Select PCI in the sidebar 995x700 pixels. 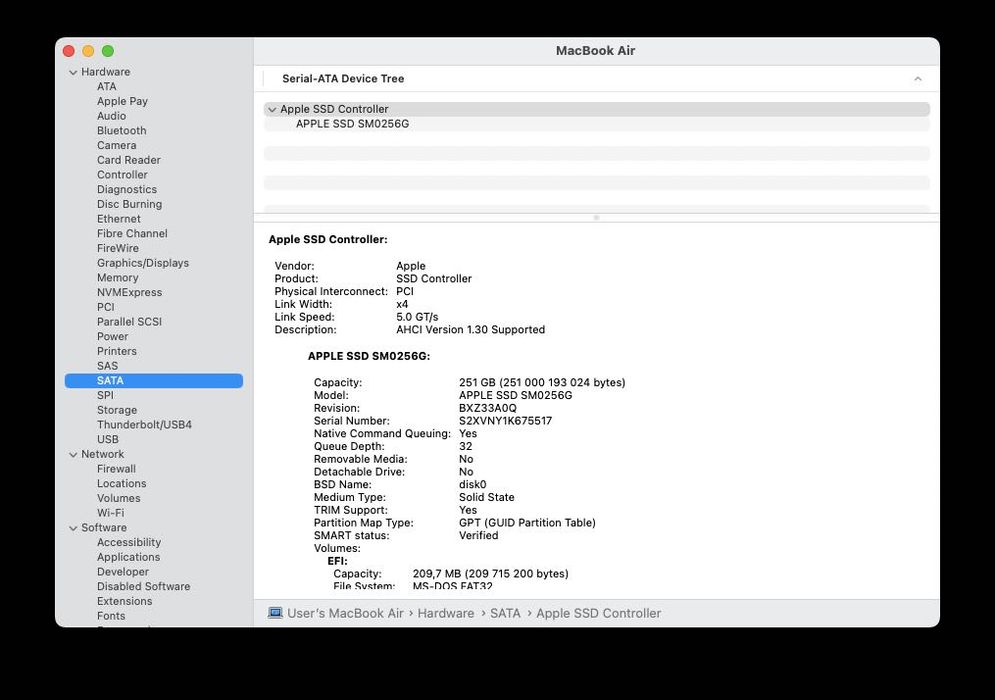point(105,307)
